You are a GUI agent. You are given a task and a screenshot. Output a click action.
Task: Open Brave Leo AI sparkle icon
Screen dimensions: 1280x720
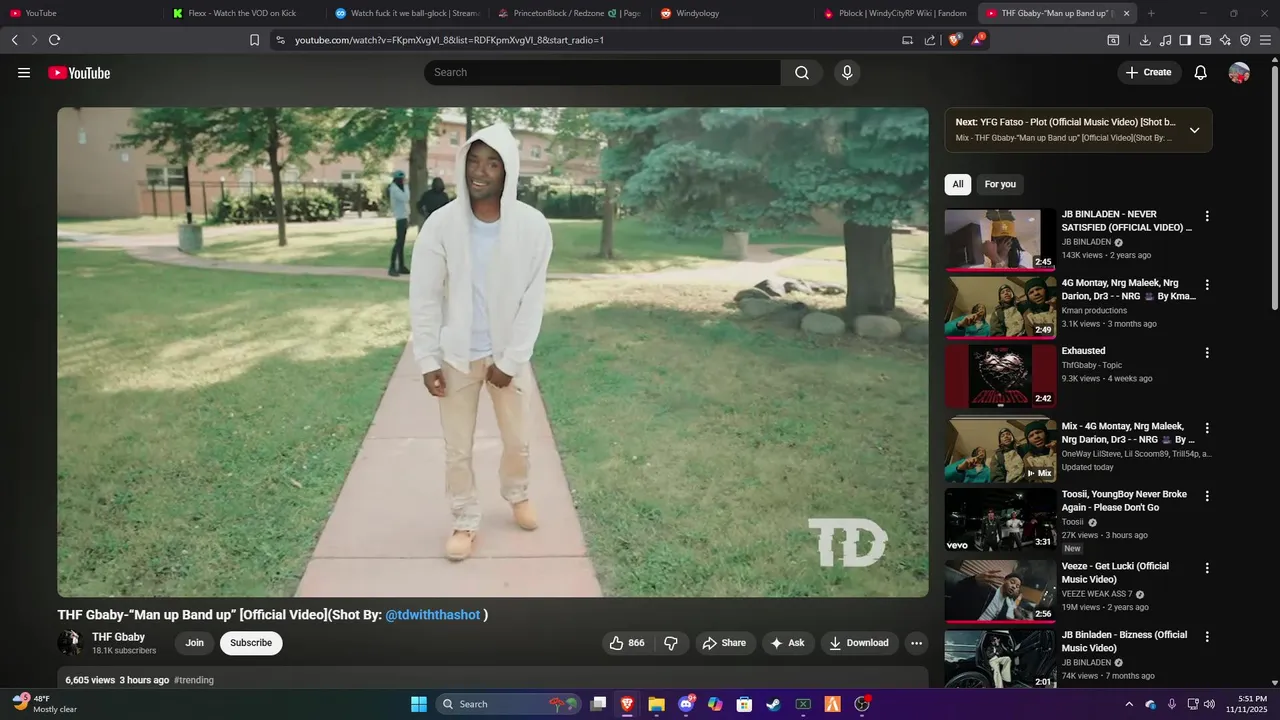(1225, 40)
